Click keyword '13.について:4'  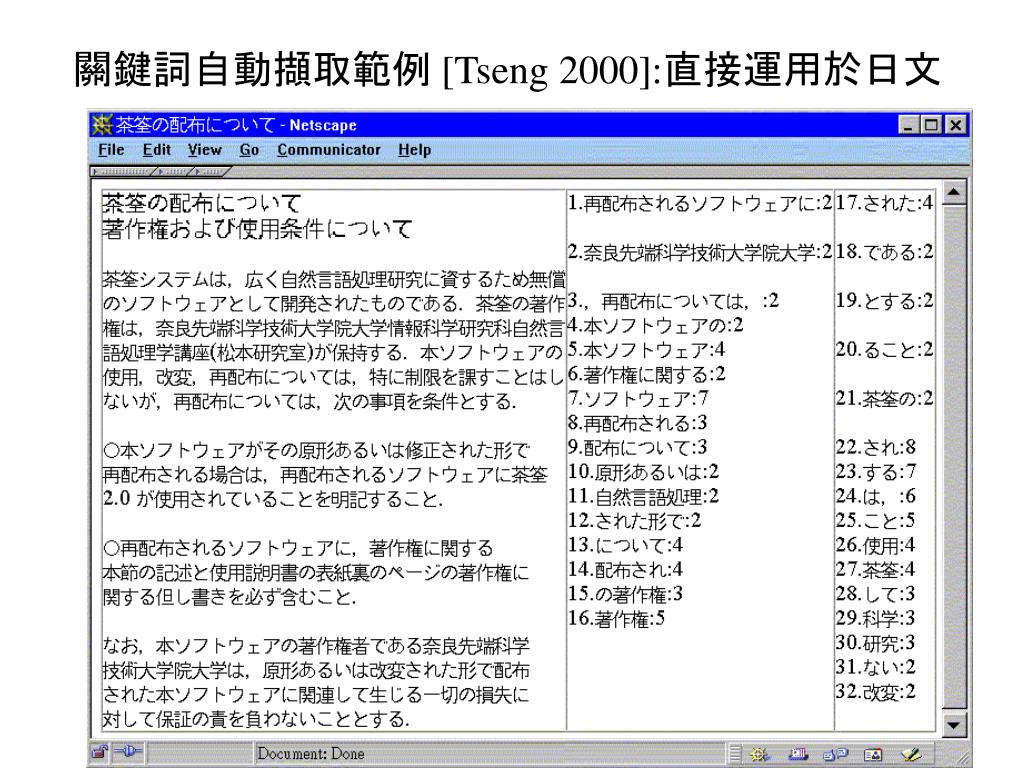[625, 545]
